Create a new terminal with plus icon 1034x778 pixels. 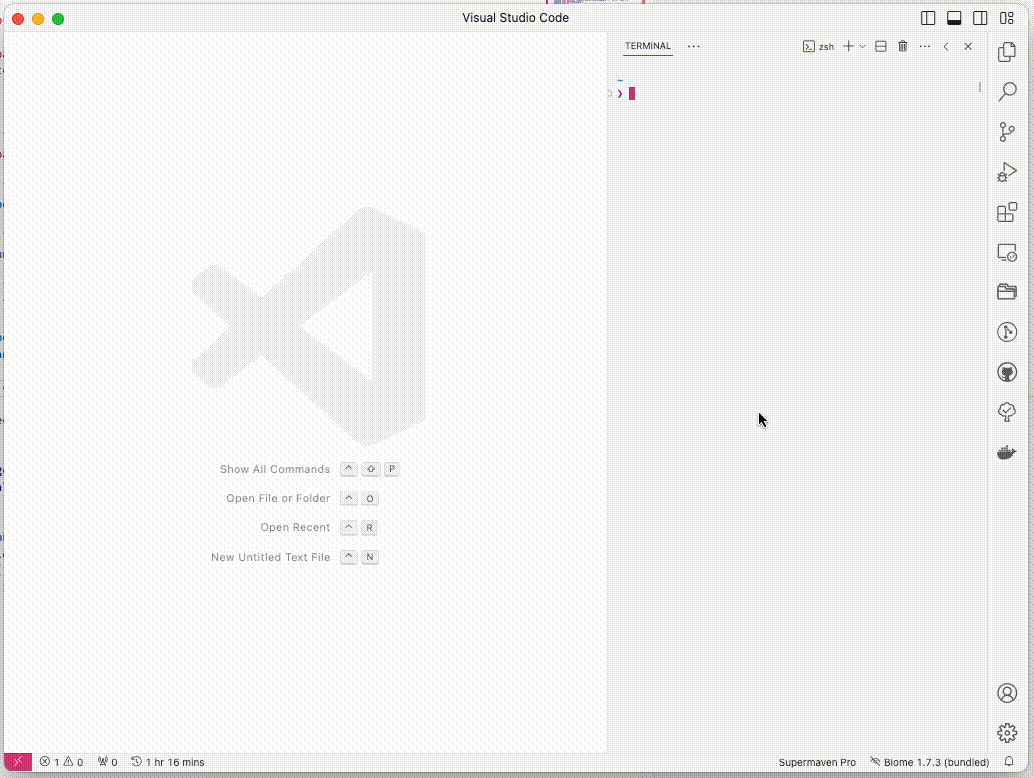click(x=849, y=46)
